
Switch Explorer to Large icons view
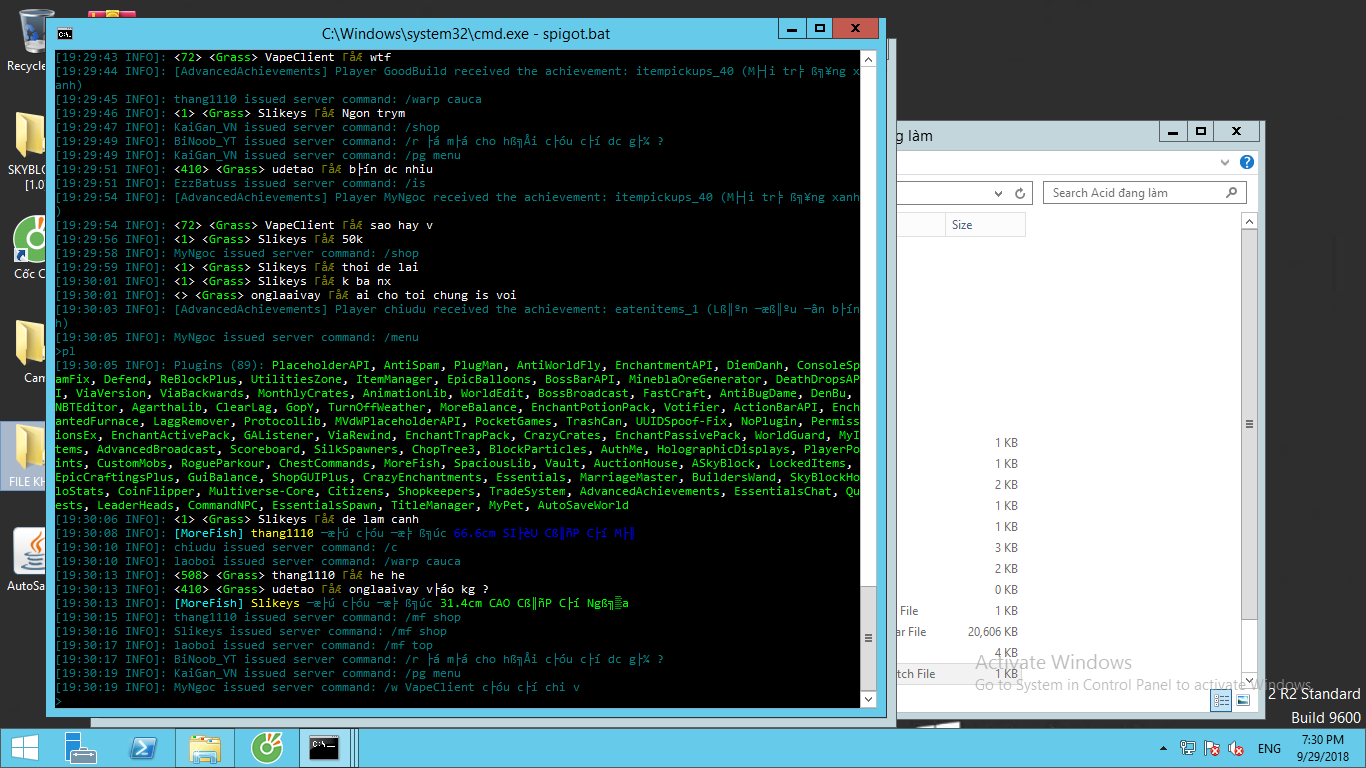tap(1243, 701)
